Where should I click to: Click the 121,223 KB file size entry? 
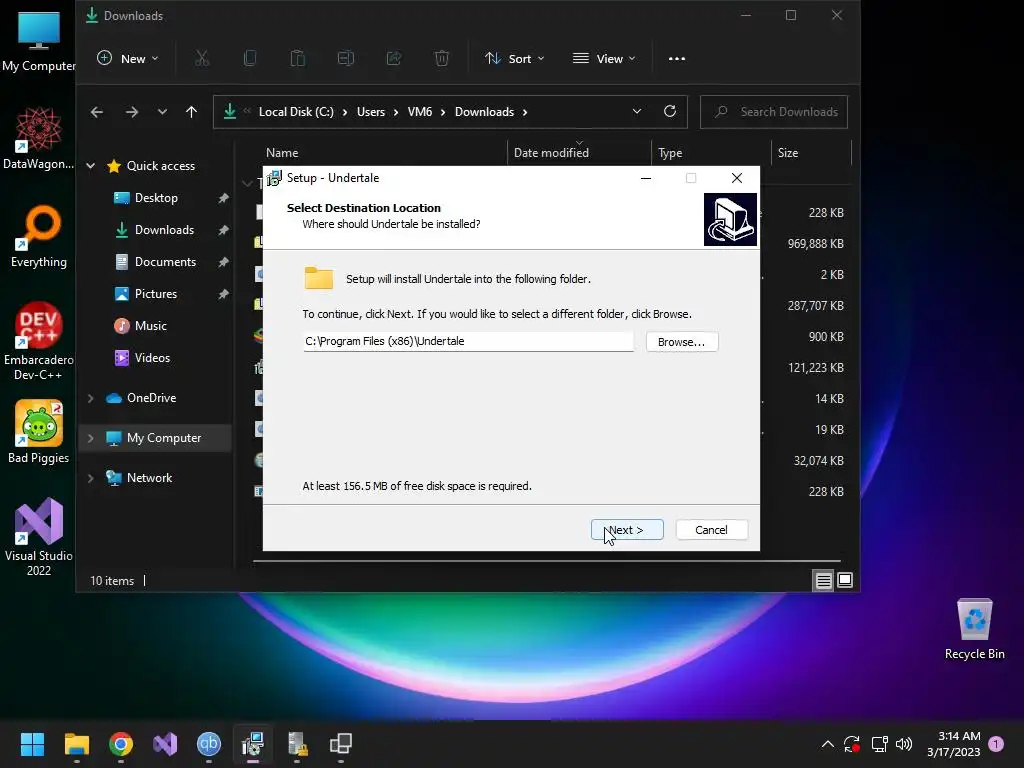tap(816, 368)
